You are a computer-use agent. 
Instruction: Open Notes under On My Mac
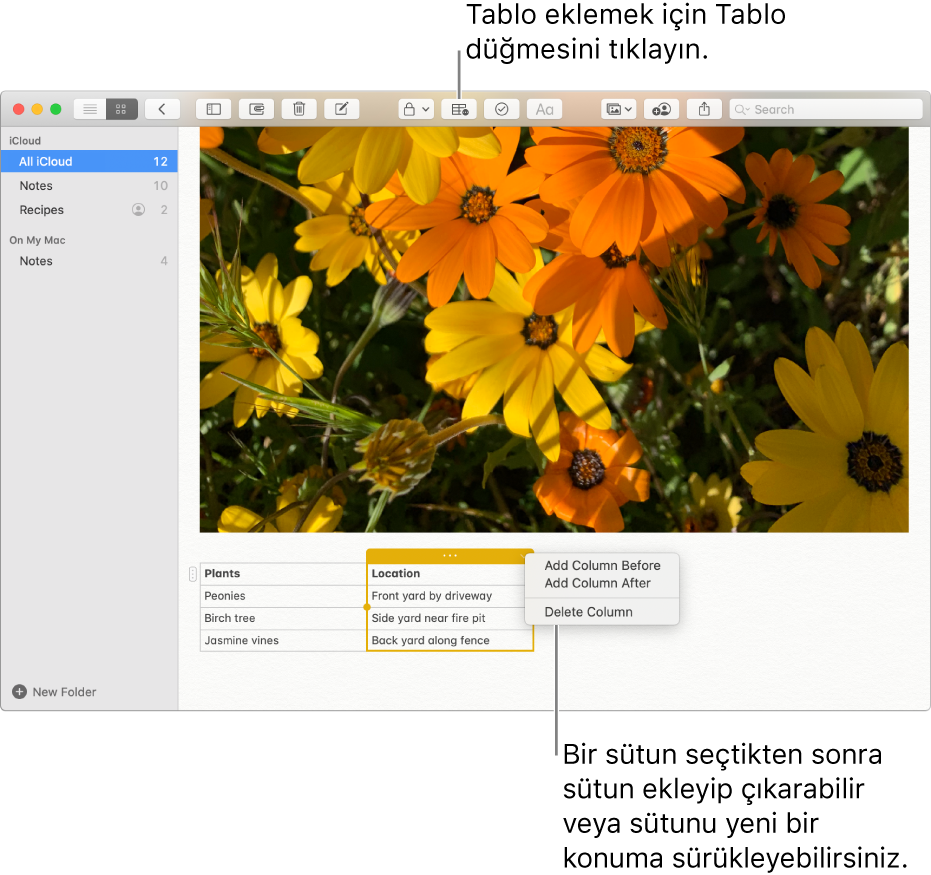(x=89, y=261)
